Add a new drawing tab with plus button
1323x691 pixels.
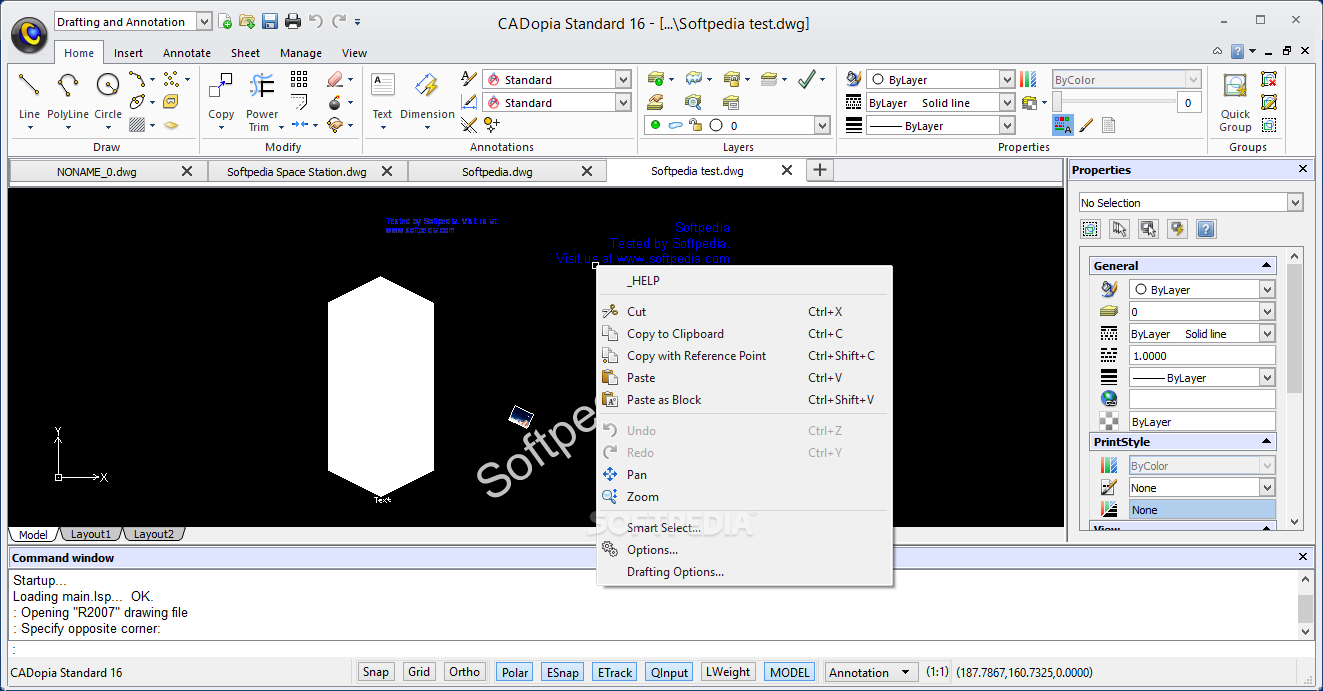[x=819, y=170]
